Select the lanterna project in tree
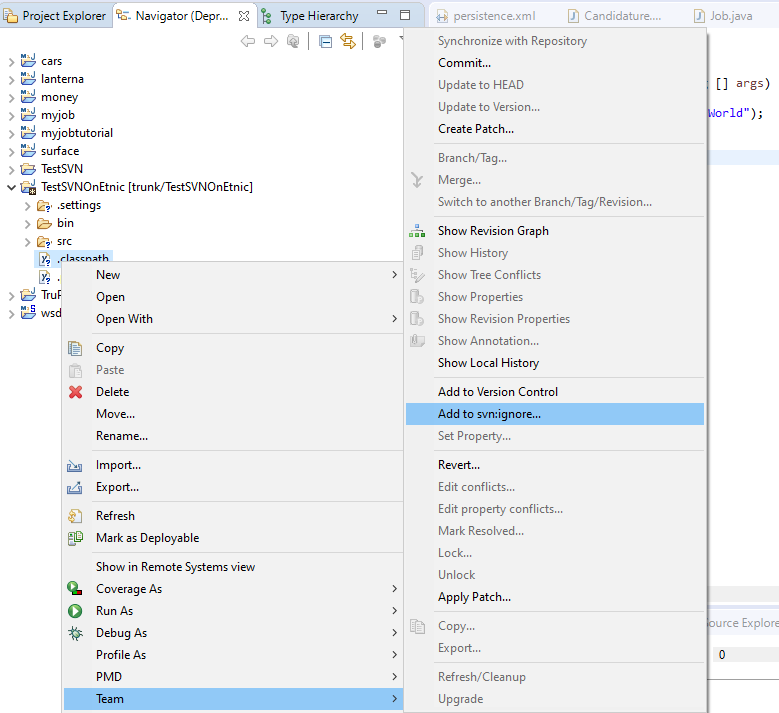 tap(62, 79)
